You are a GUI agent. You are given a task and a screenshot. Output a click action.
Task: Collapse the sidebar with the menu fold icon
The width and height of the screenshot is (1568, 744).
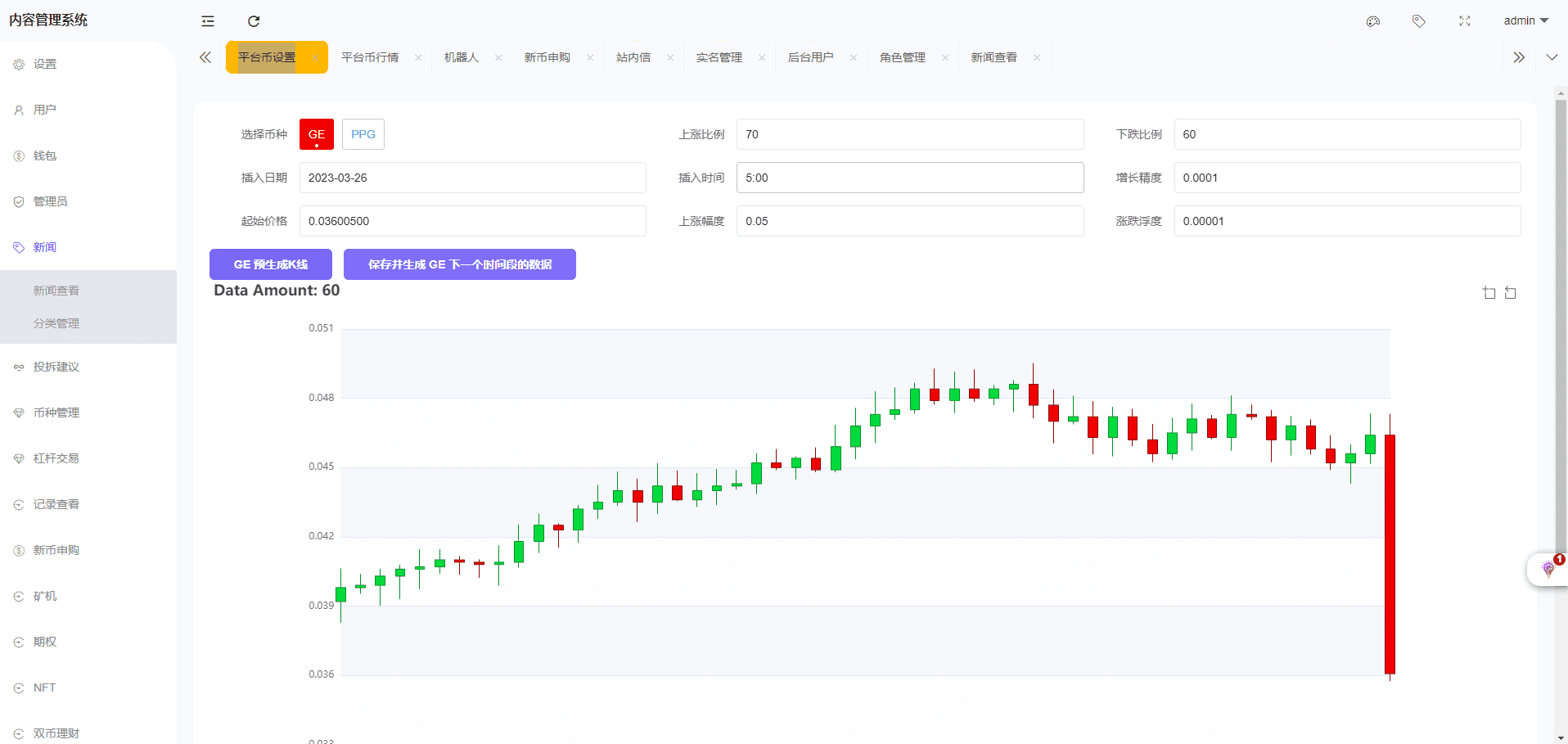[208, 21]
